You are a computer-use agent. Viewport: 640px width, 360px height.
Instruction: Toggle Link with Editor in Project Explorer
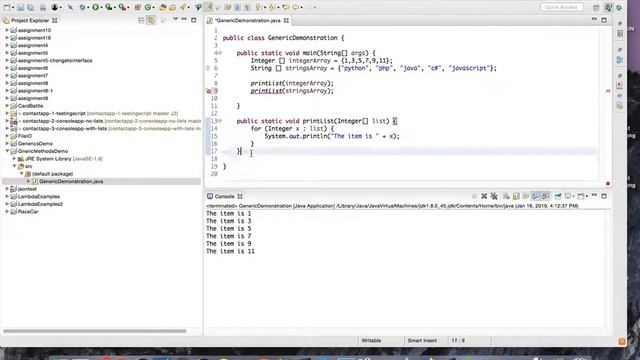[x=151, y=20]
